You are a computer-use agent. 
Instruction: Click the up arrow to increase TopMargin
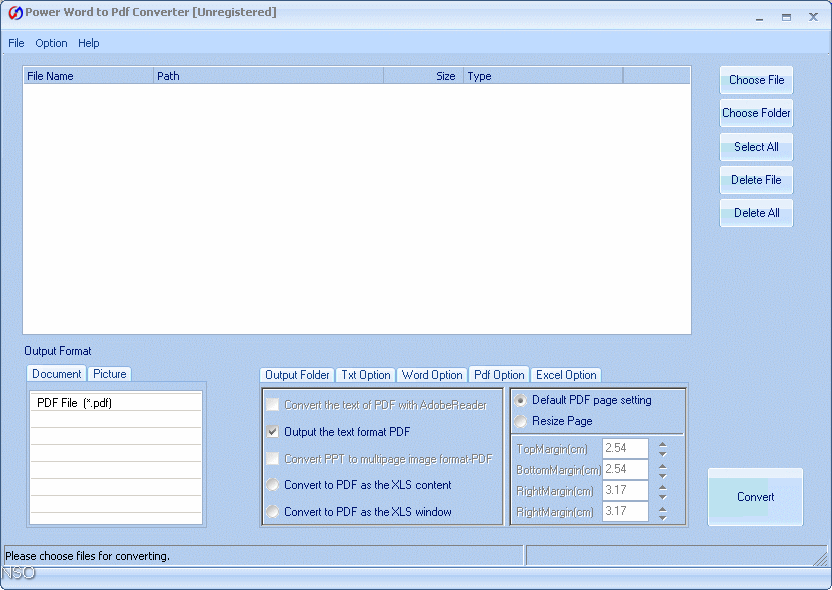coord(662,444)
